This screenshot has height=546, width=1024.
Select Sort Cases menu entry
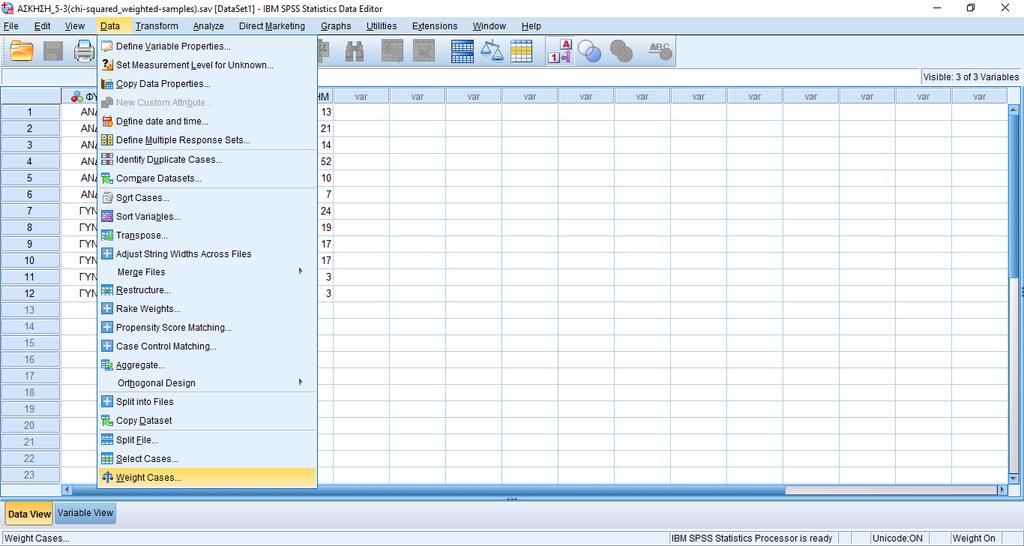(207, 198)
